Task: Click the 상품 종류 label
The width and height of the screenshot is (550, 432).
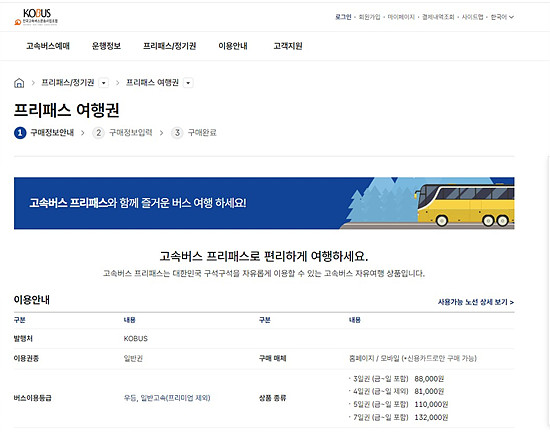Action: coord(273,398)
